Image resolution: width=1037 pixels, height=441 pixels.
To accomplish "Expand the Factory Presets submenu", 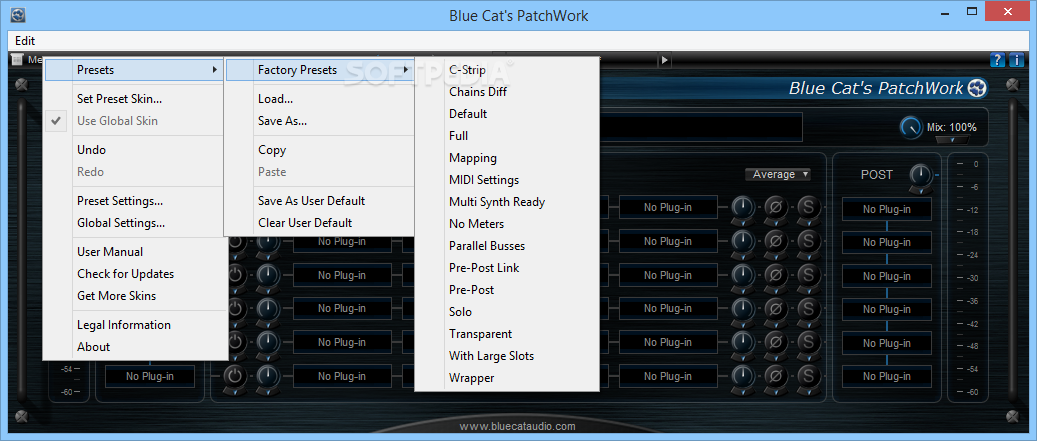I will pyautogui.click(x=320, y=70).
